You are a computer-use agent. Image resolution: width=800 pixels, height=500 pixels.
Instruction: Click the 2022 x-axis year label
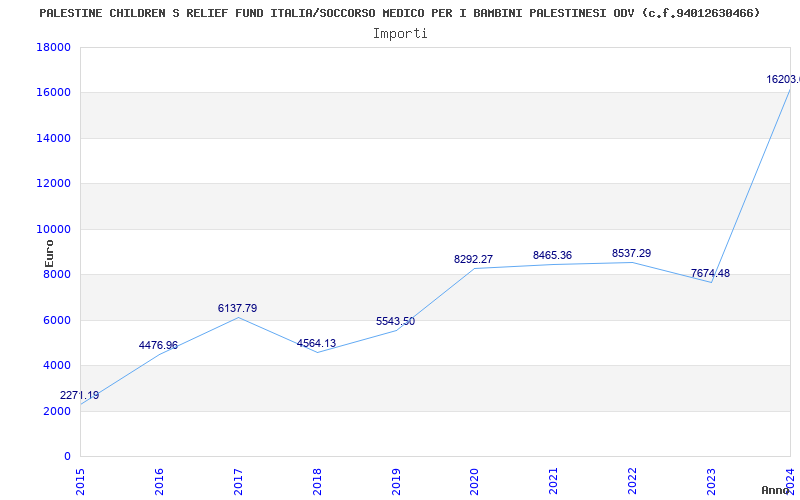point(633,482)
